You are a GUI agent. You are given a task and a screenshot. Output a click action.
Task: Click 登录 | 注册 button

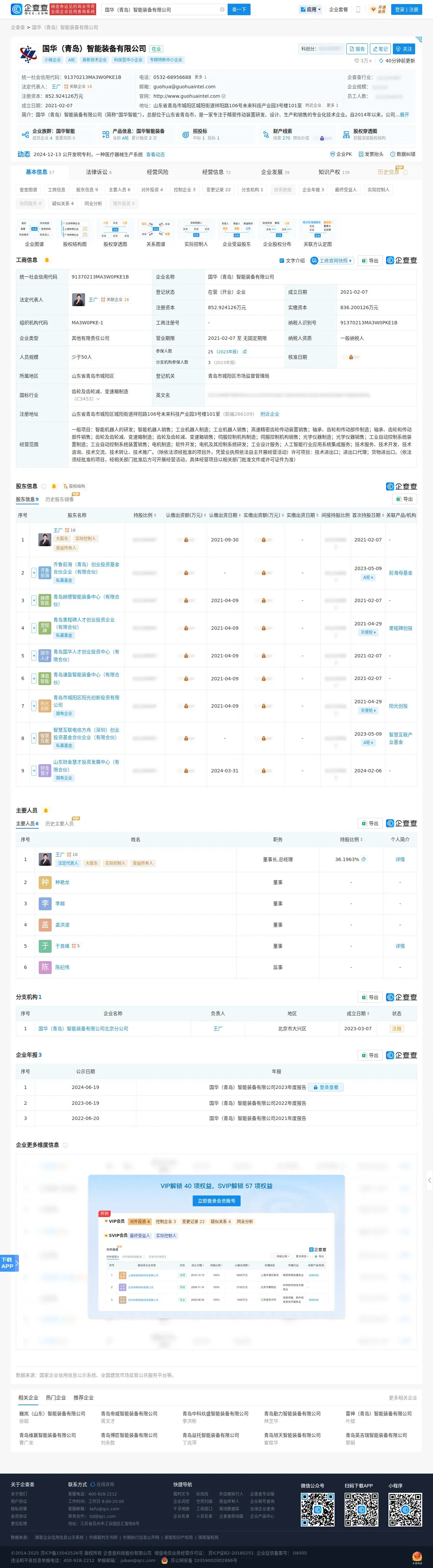[x=407, y=10]
